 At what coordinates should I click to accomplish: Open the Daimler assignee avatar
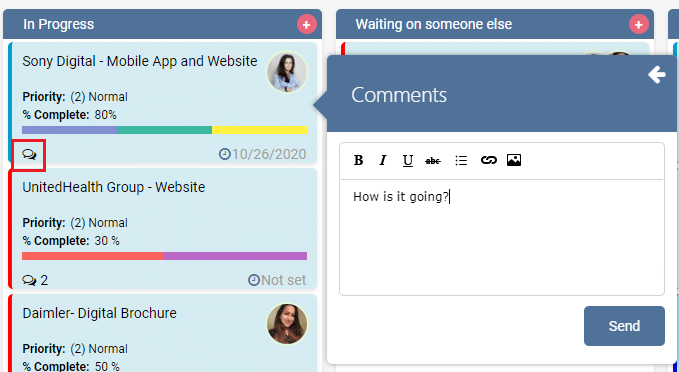click(x=287, y=323)
